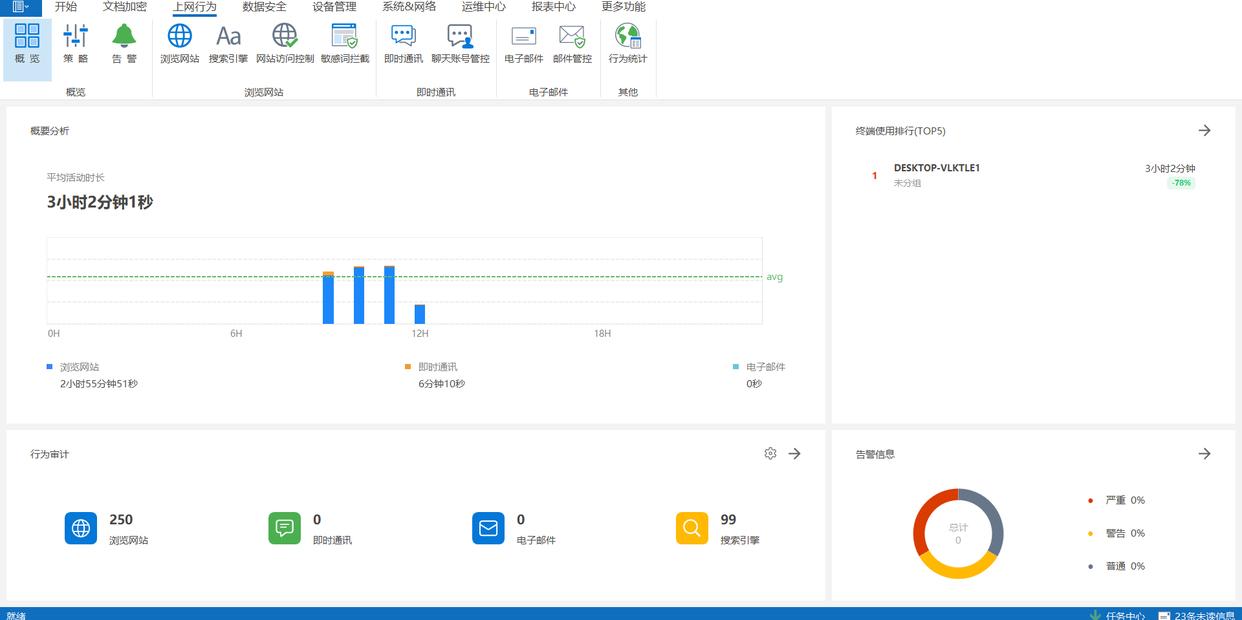Open the application menu dropdown at top-left
The height and width of the screenshot is (620, 1242).
tap(20, 7)
